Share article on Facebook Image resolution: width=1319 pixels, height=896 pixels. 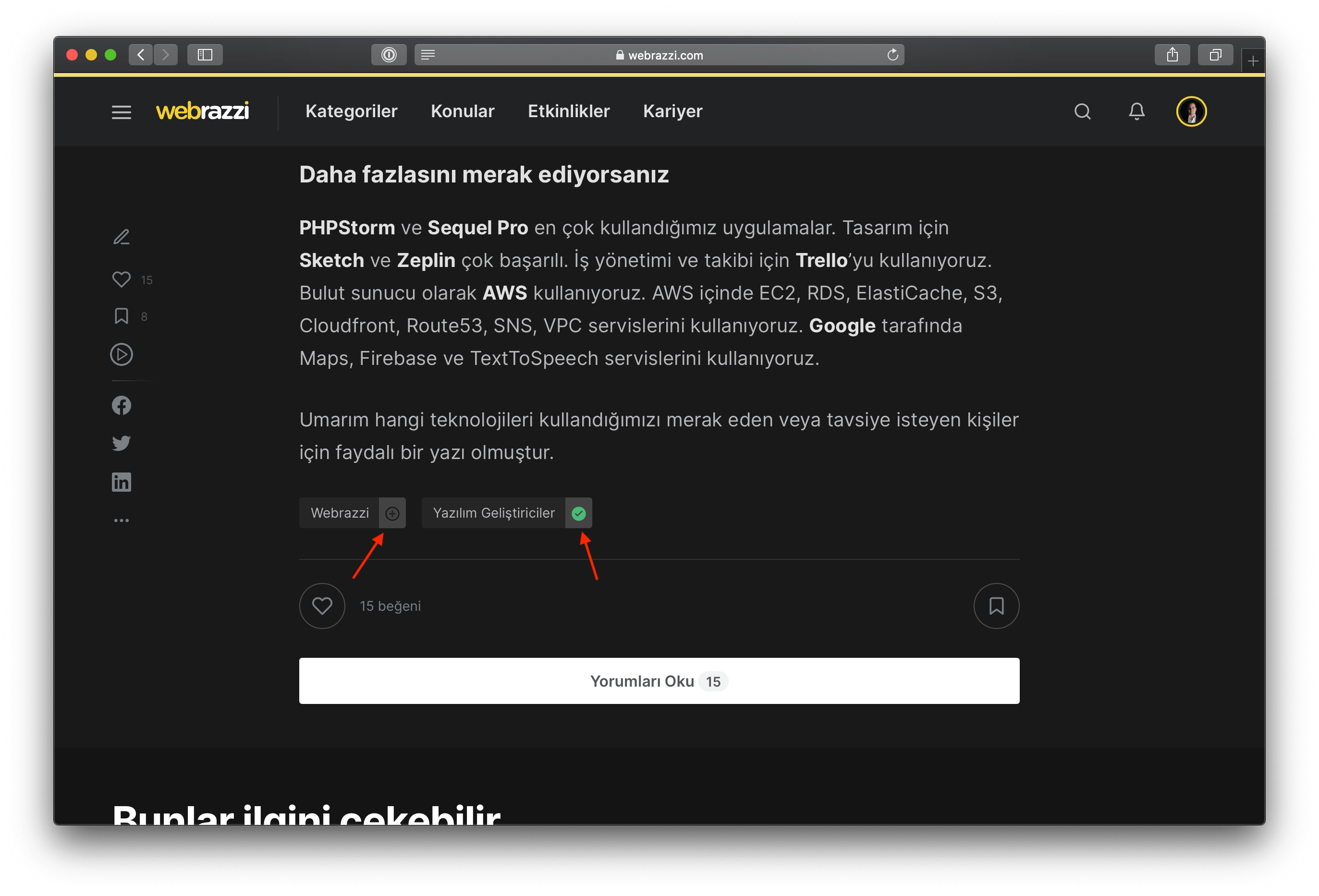[122, 405]
